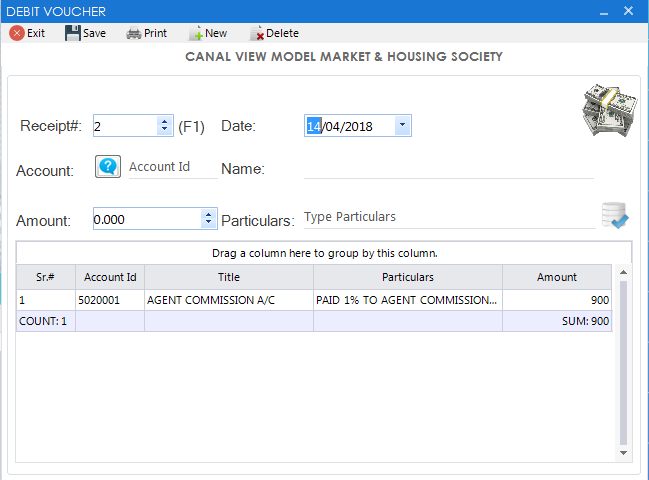
Task: Delete the current voucher
Action: point(274,33)
